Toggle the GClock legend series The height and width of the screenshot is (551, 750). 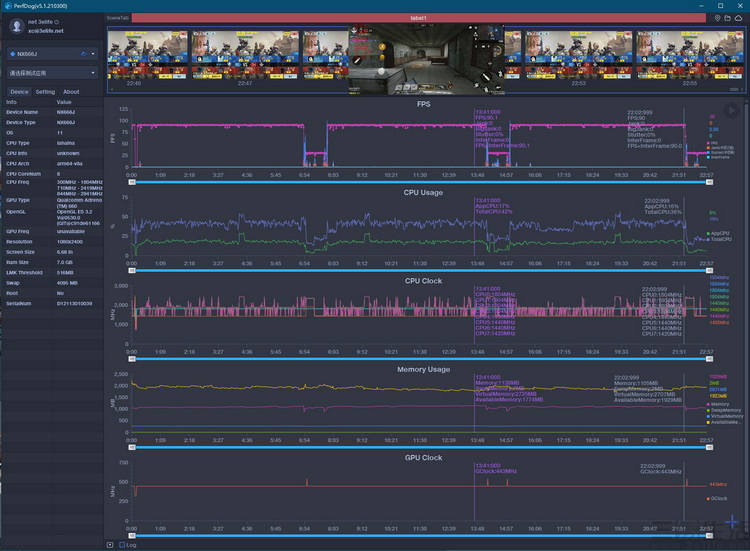(717, 498)
